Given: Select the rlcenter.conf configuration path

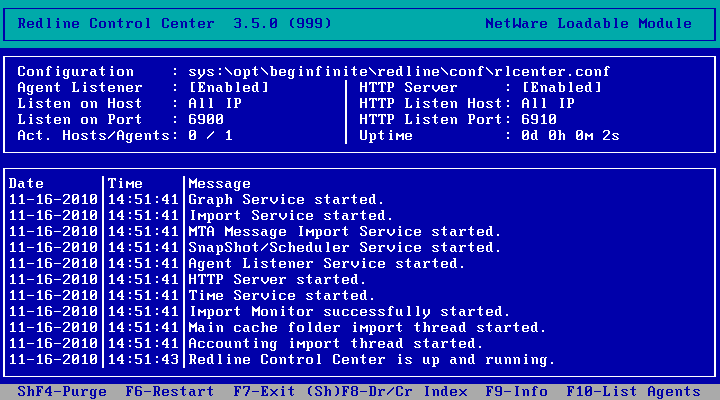Looking at the screenshot, I should 399,72.
